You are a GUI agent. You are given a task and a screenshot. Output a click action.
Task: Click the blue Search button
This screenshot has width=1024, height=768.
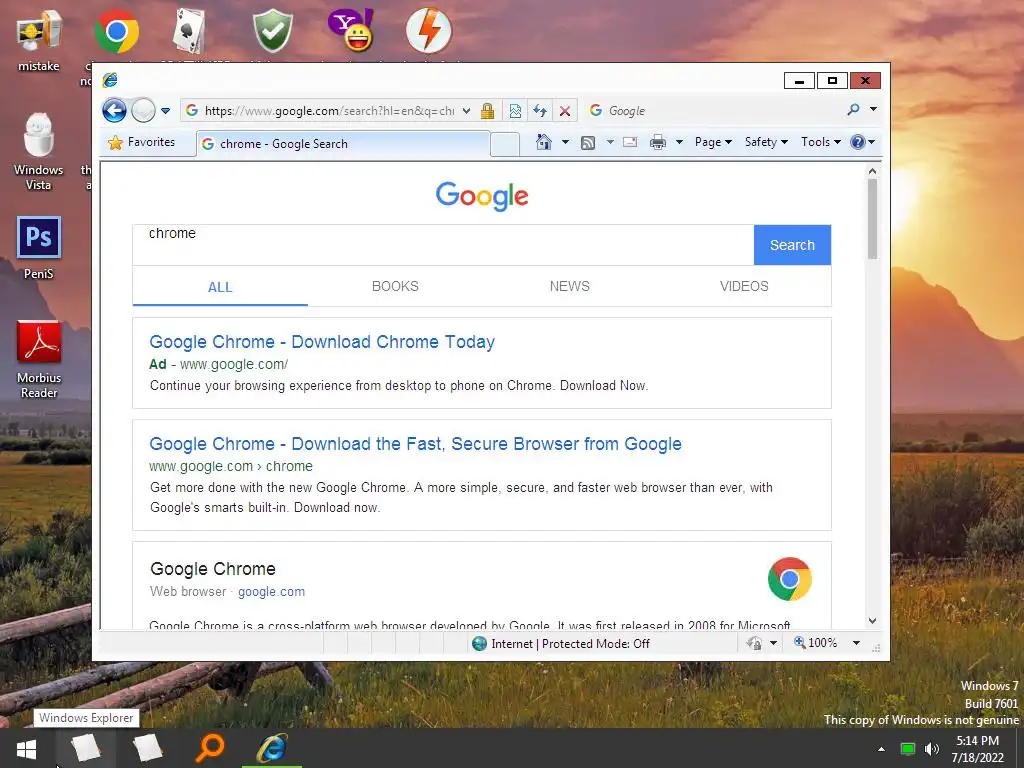pos(792,245)
